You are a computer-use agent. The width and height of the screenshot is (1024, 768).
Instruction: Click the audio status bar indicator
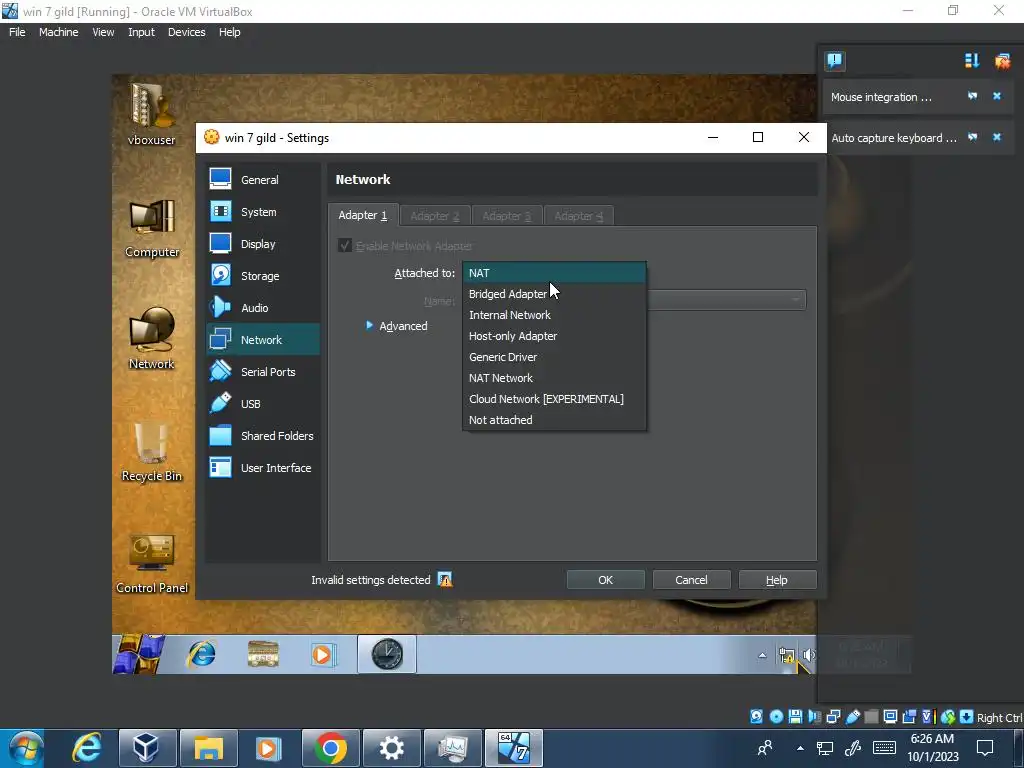[x=815, y=717]
